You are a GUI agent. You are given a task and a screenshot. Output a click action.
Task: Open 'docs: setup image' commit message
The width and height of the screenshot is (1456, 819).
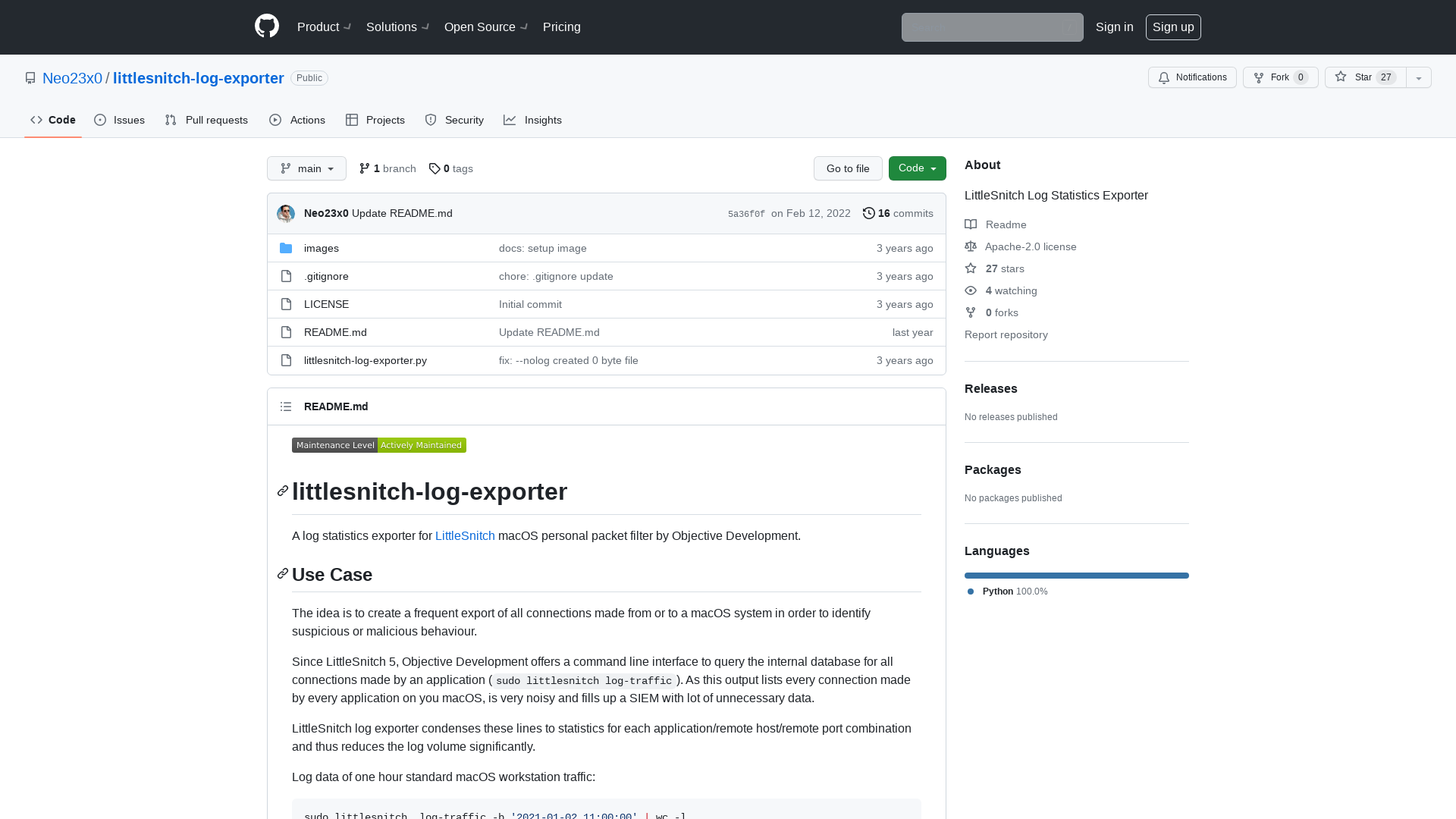pyautogui.click(x=543, y=248)
